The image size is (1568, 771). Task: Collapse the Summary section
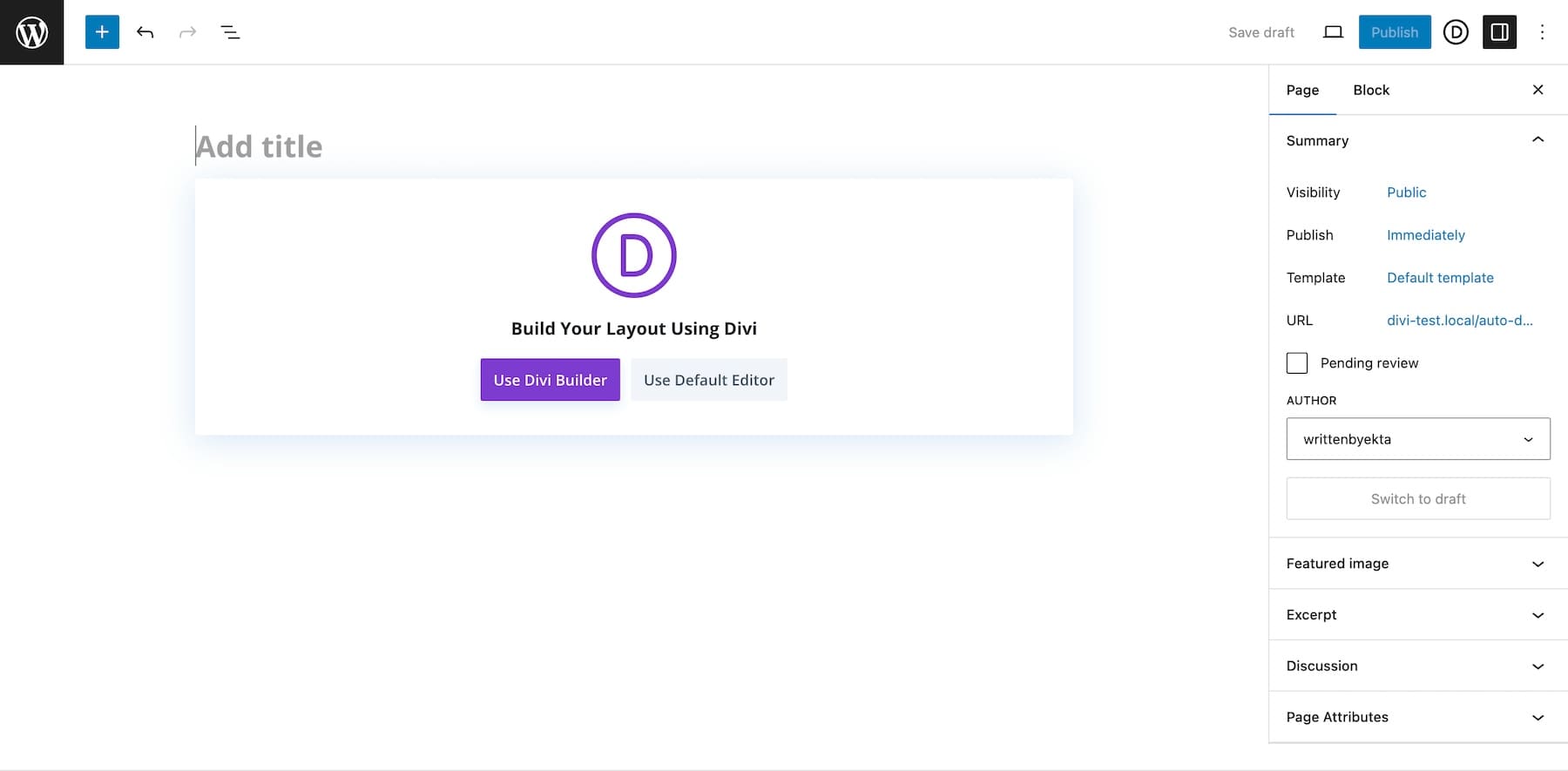click(x=1418, y=140)
